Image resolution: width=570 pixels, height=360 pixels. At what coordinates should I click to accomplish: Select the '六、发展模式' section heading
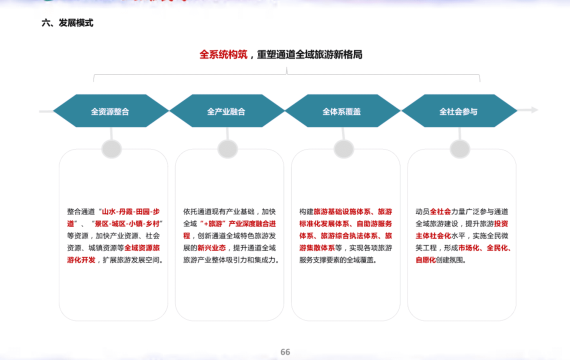[68, 23]
